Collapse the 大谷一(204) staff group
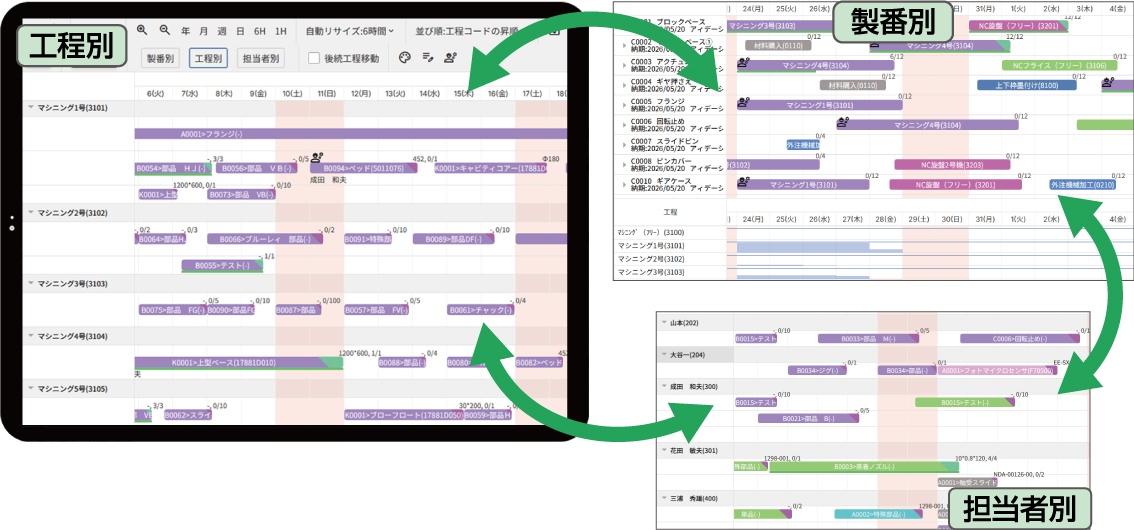1134x530 pixels. (x=664, y=354)
